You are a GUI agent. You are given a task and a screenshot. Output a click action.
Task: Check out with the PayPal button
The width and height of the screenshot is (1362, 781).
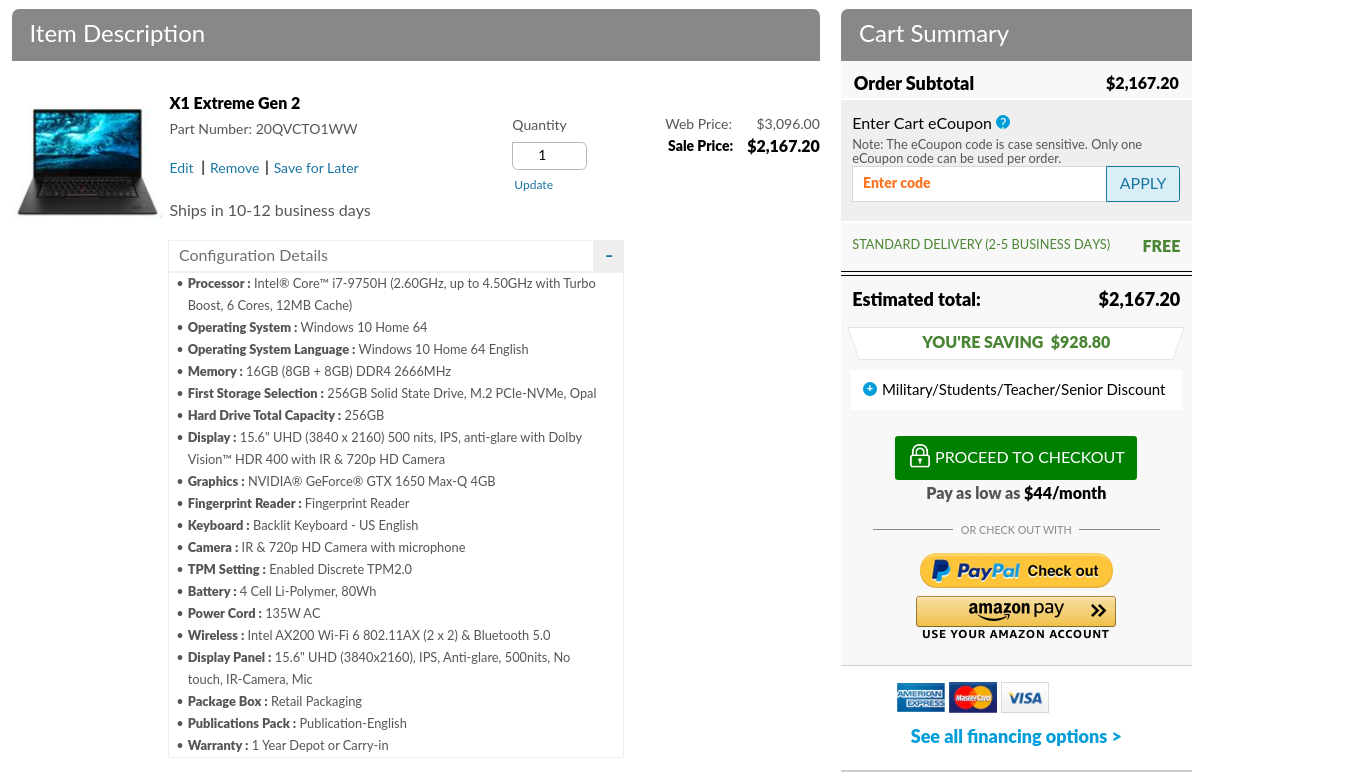coord(1016,570)
